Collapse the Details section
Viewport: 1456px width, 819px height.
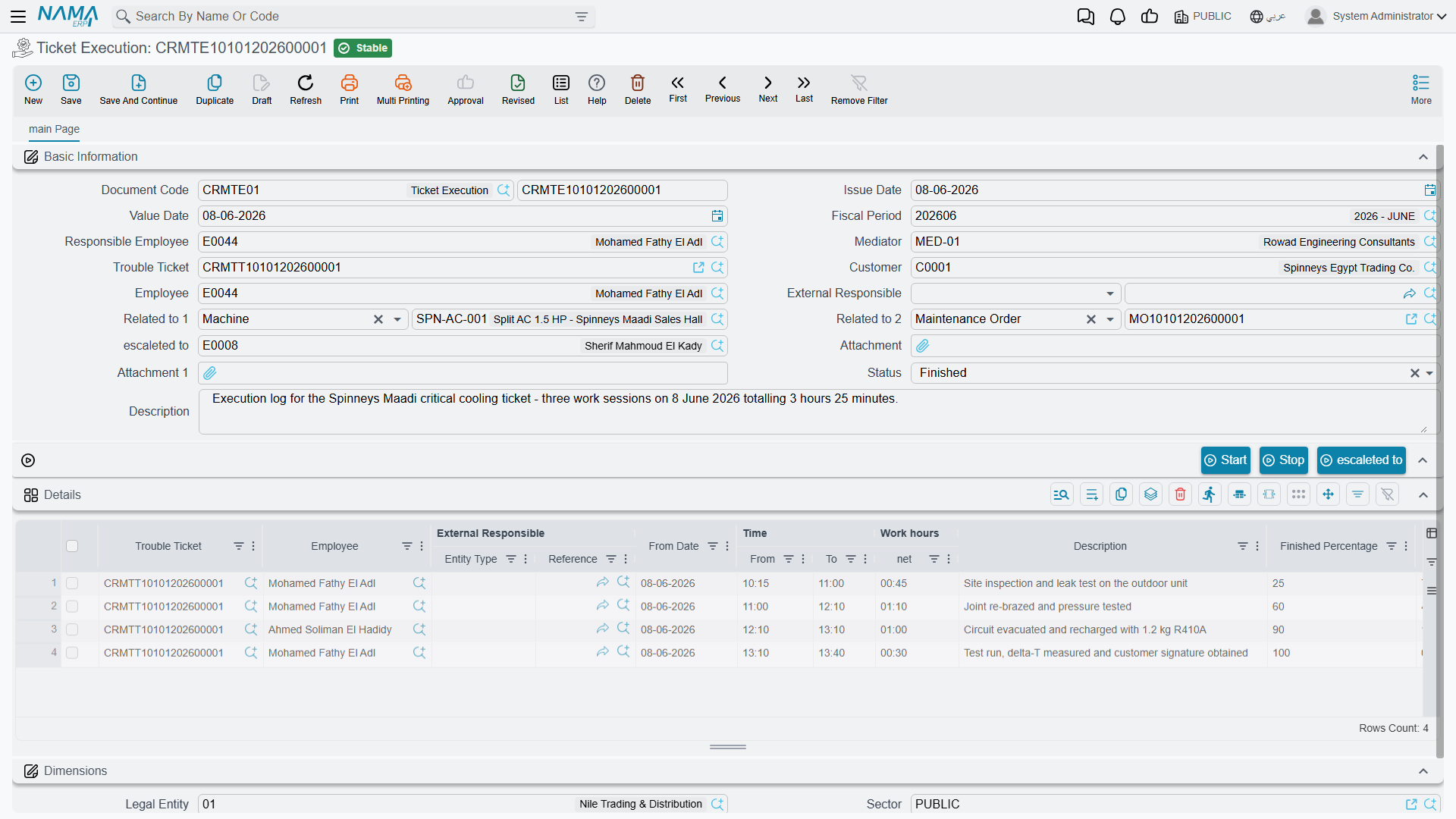1423,495
